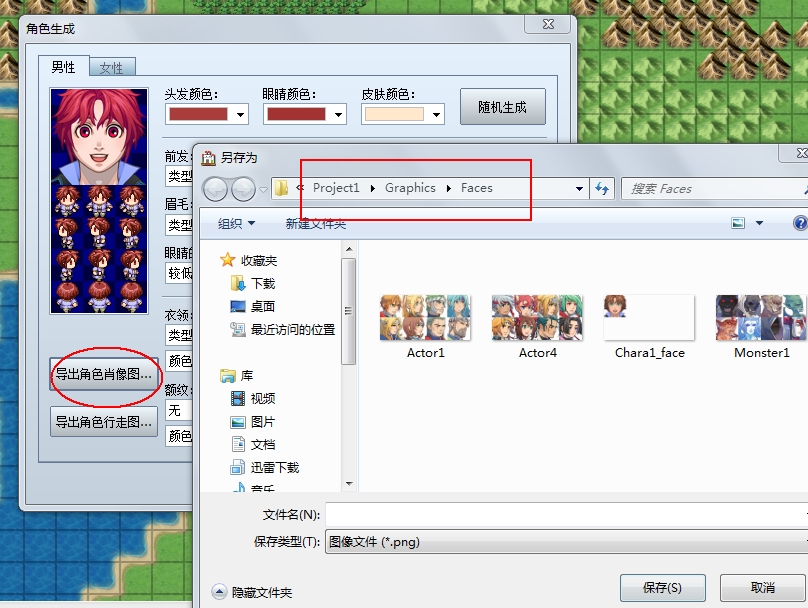The height and width of the screenshot is (608, 808).
Task: Select the Monster1 face image file
Action: [761, 327]
